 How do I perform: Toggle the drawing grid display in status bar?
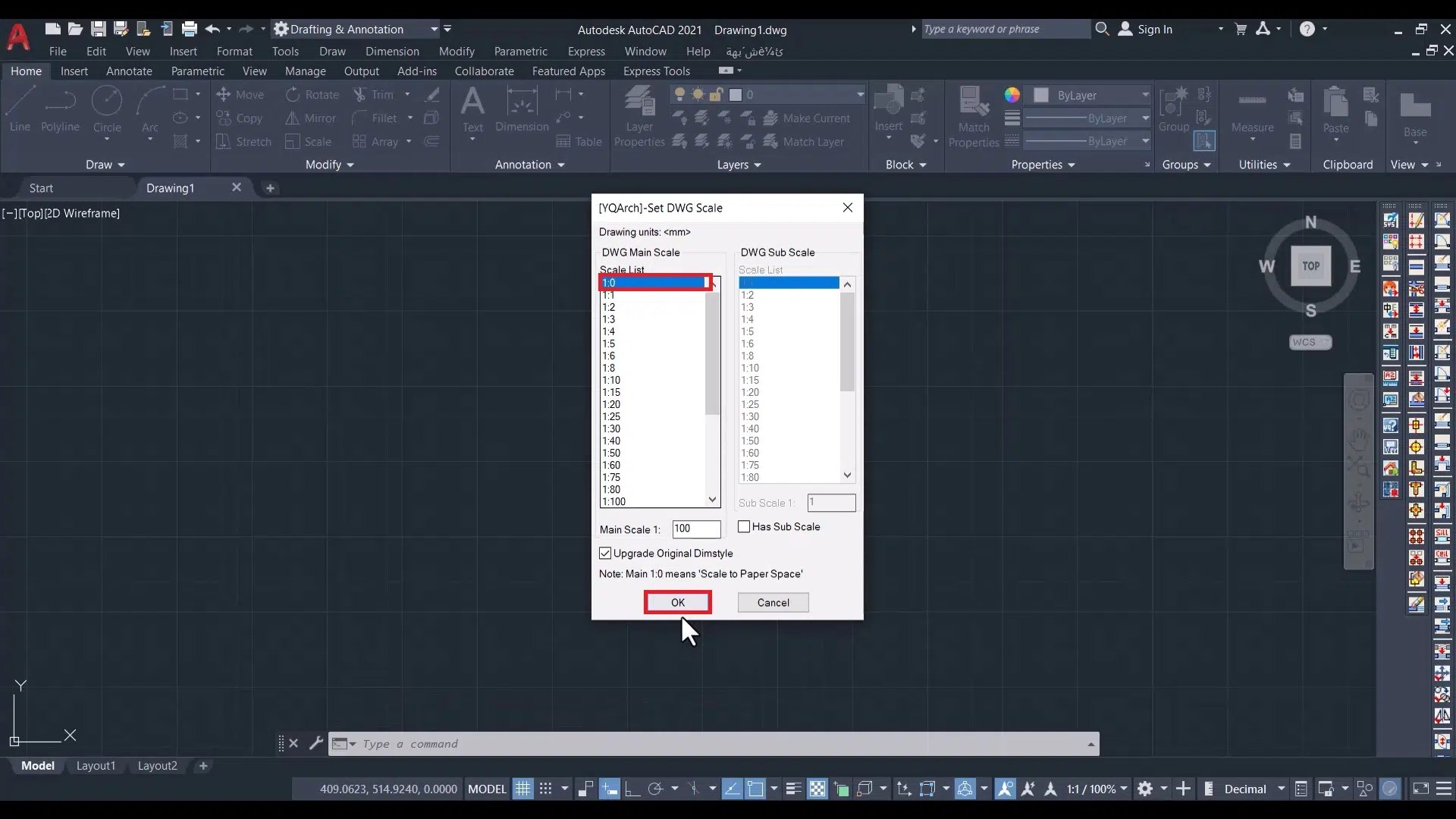522,789
